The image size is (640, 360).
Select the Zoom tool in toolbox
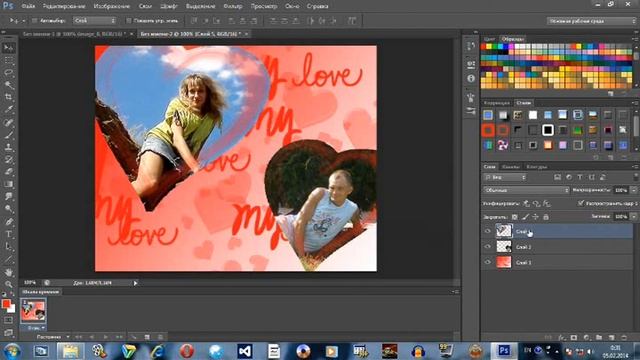tap(9, 284)
